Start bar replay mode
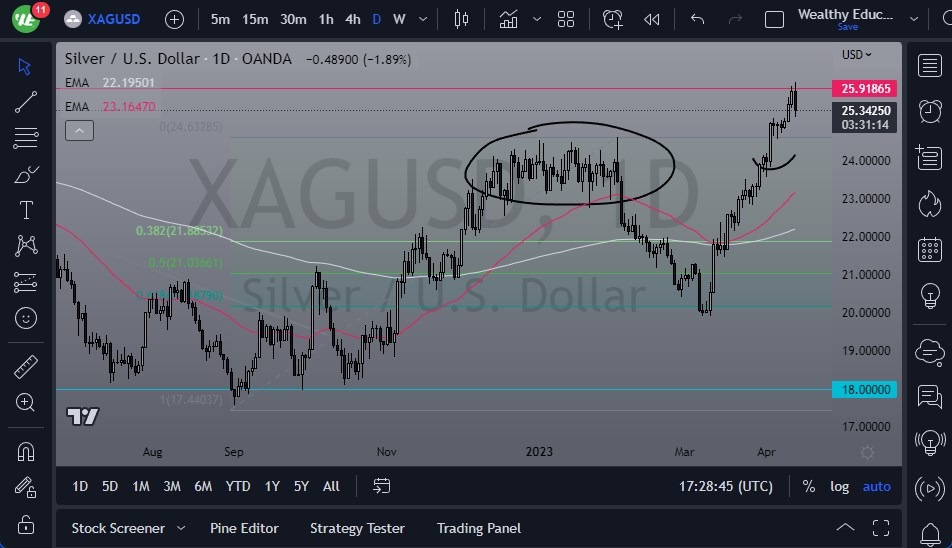This screenshot has width=952, height=548. pyautogui.click(x=651, y=19)
